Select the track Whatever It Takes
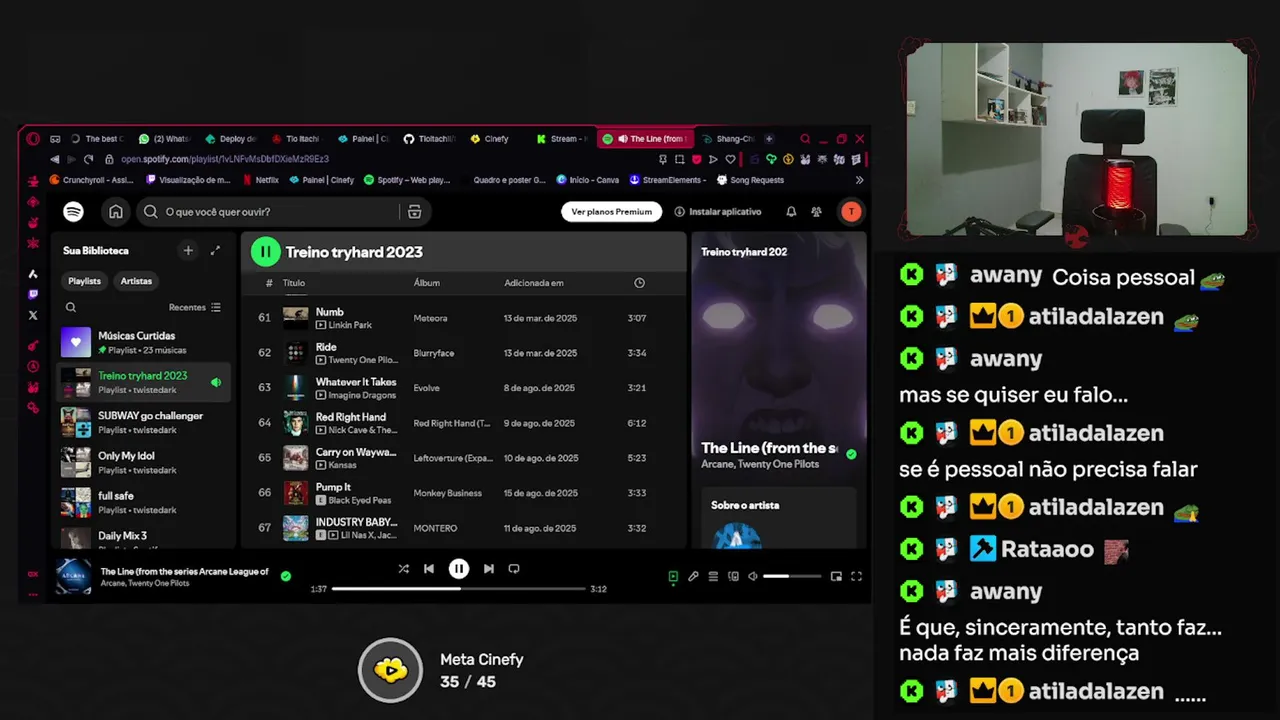 pyautogui.click(x=465, y=388)
